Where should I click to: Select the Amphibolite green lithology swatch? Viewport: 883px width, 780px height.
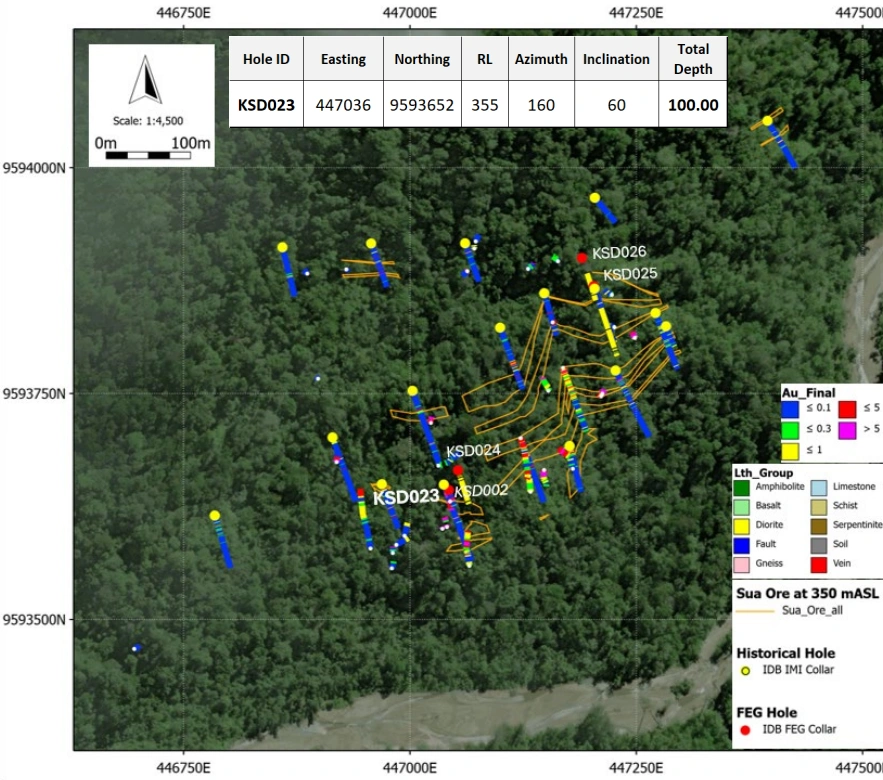point(741,487)
